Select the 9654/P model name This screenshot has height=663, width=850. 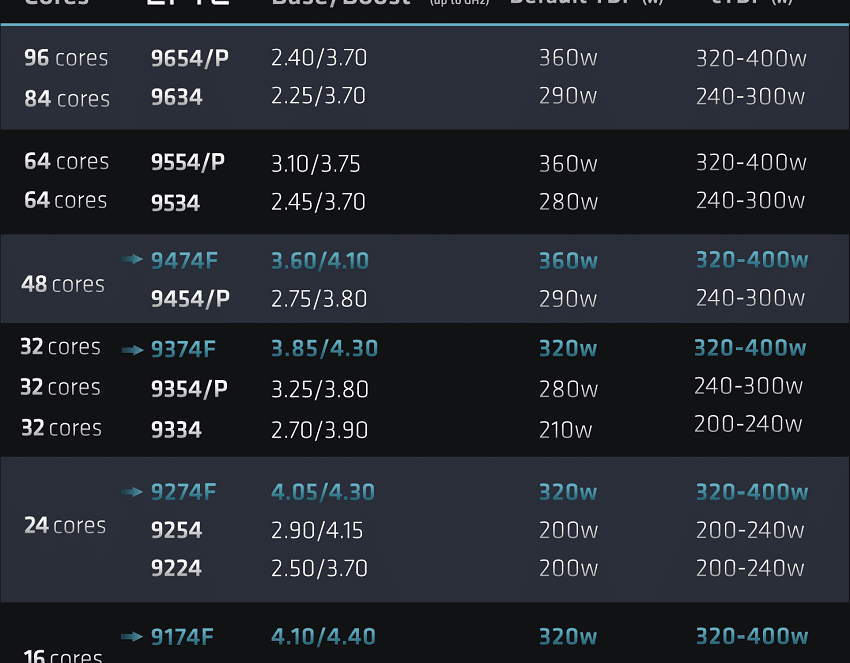pos(190,58)
